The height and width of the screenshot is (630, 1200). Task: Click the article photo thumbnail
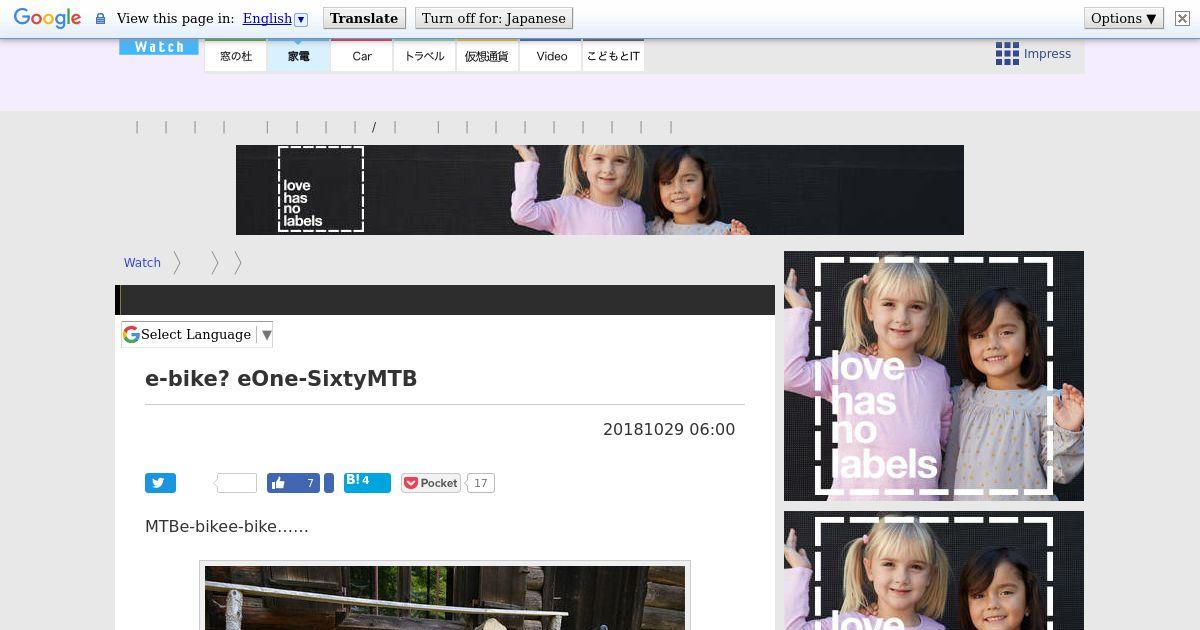(x=445, y=598)
